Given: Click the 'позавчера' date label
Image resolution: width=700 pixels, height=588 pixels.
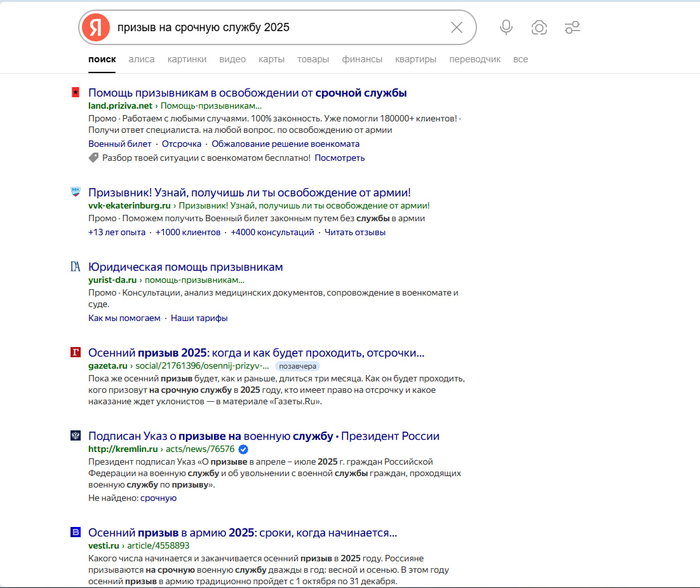Looking at the screenshot, I should pos(297,366).
